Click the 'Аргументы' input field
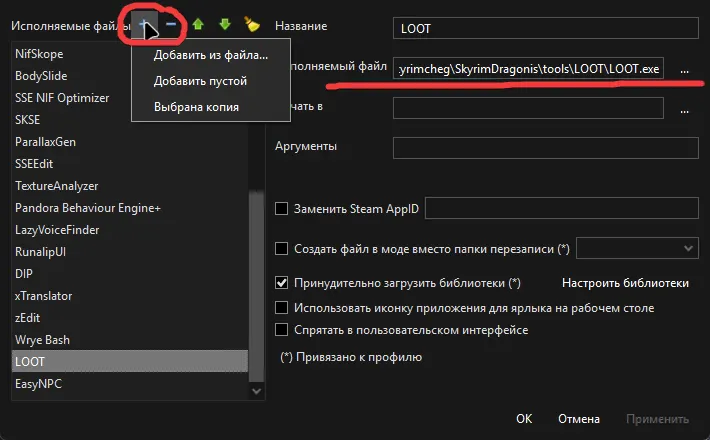 (x=546, y=148)
